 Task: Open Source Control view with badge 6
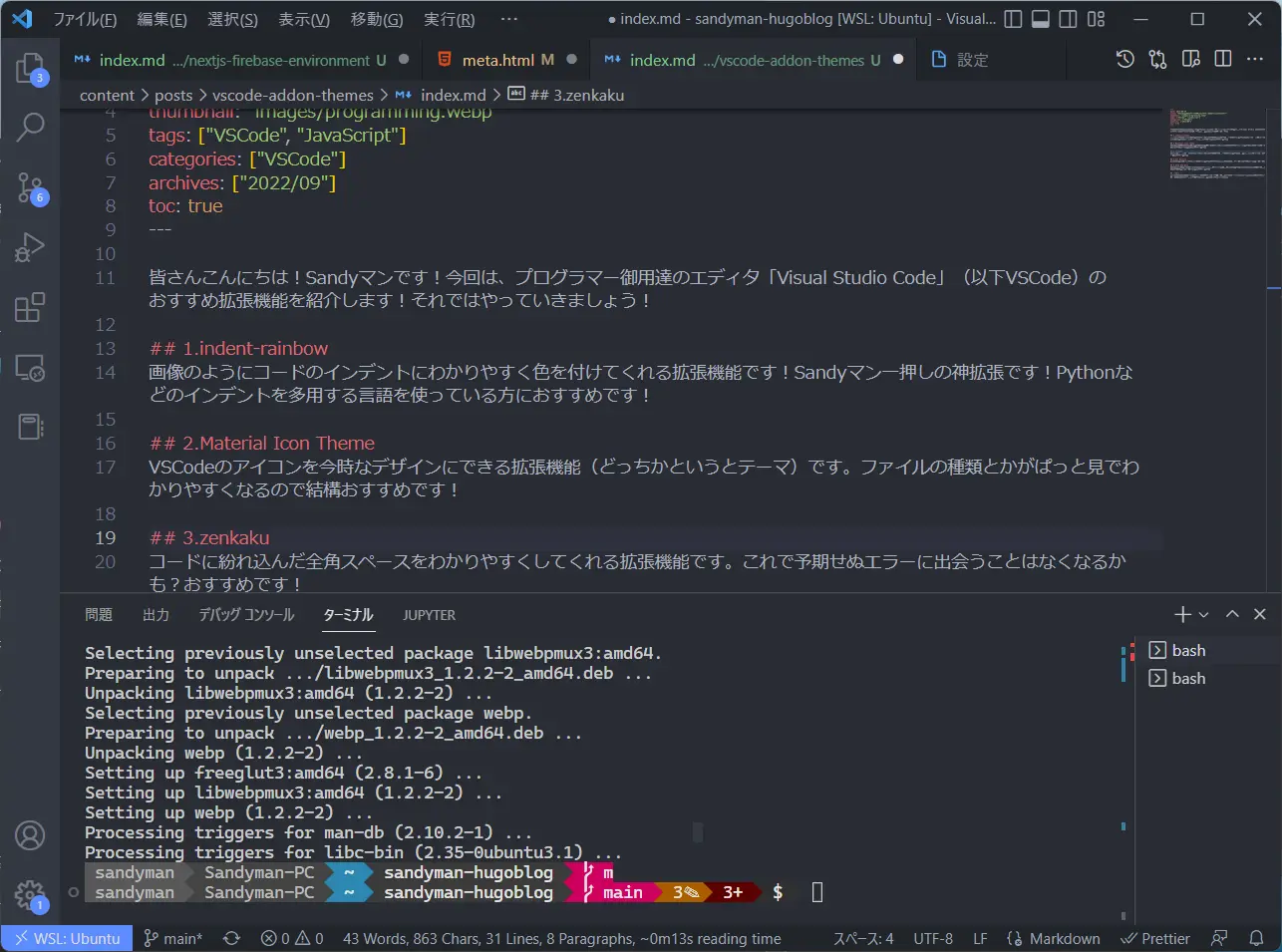coord(30,186)
